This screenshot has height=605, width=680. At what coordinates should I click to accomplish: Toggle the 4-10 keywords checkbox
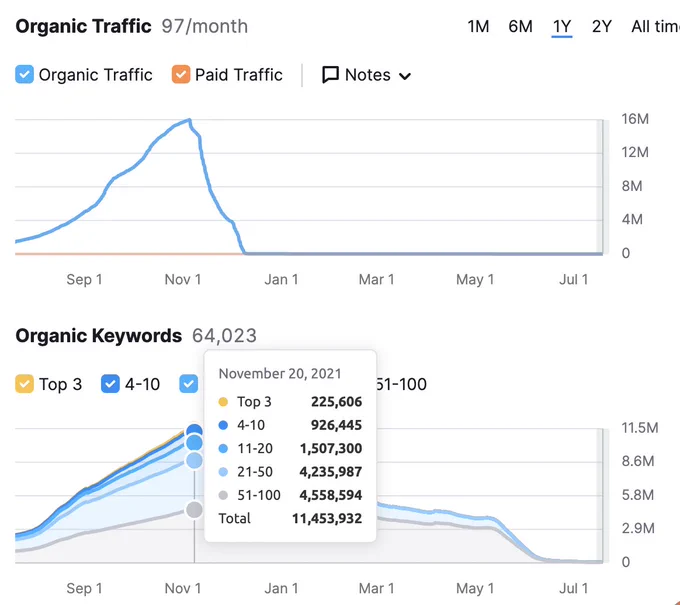tap(110, 384)
